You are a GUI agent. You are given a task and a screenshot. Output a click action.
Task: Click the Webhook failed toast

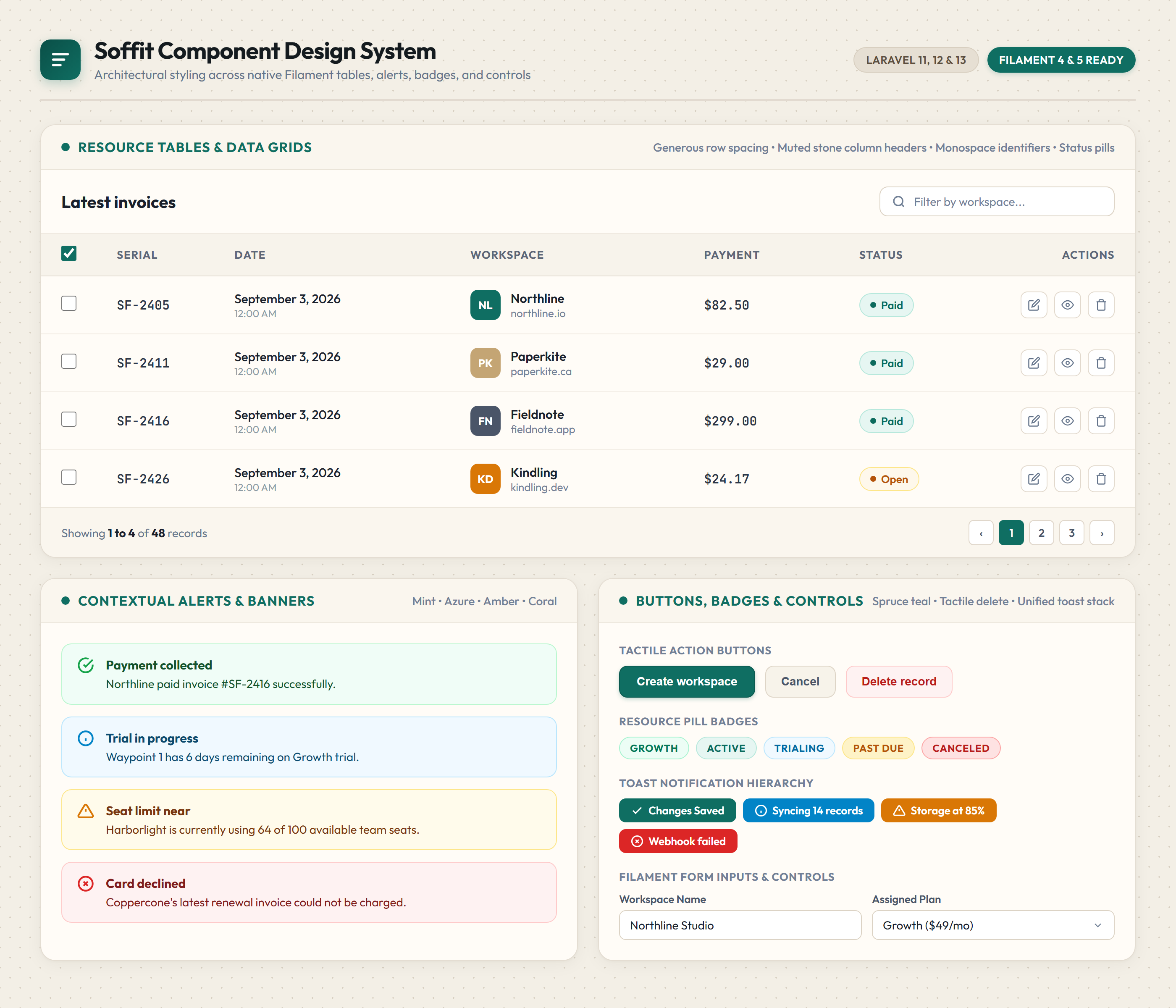[x=678, y=841]
